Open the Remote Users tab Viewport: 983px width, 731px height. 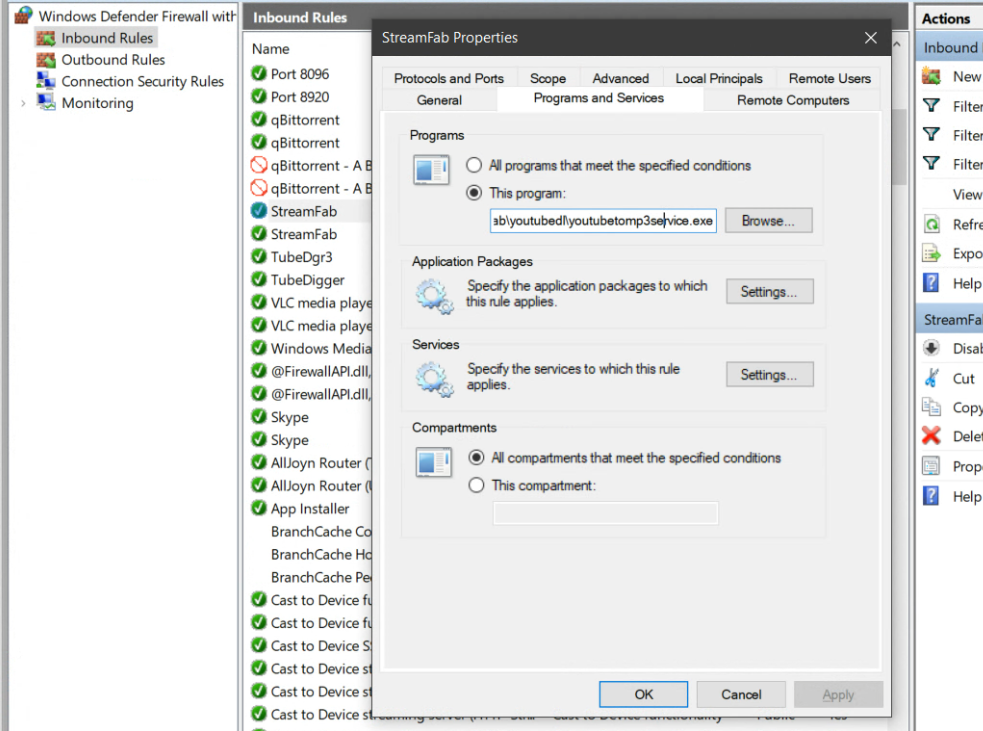tap(829, 78)
